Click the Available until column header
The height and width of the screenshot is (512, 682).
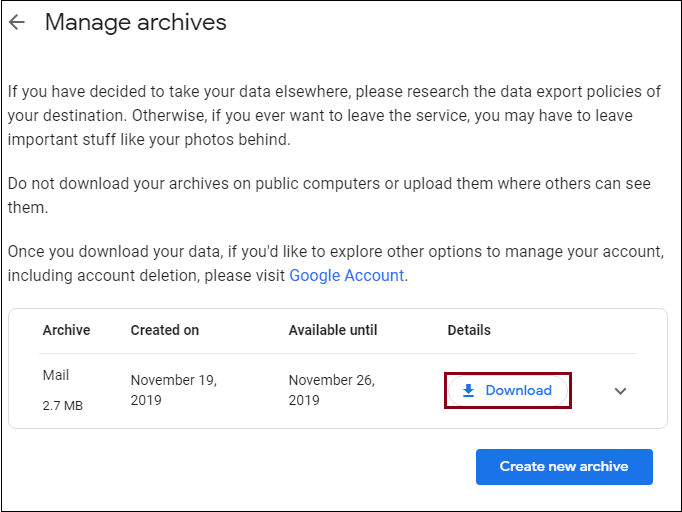click(x=333, y=330)
